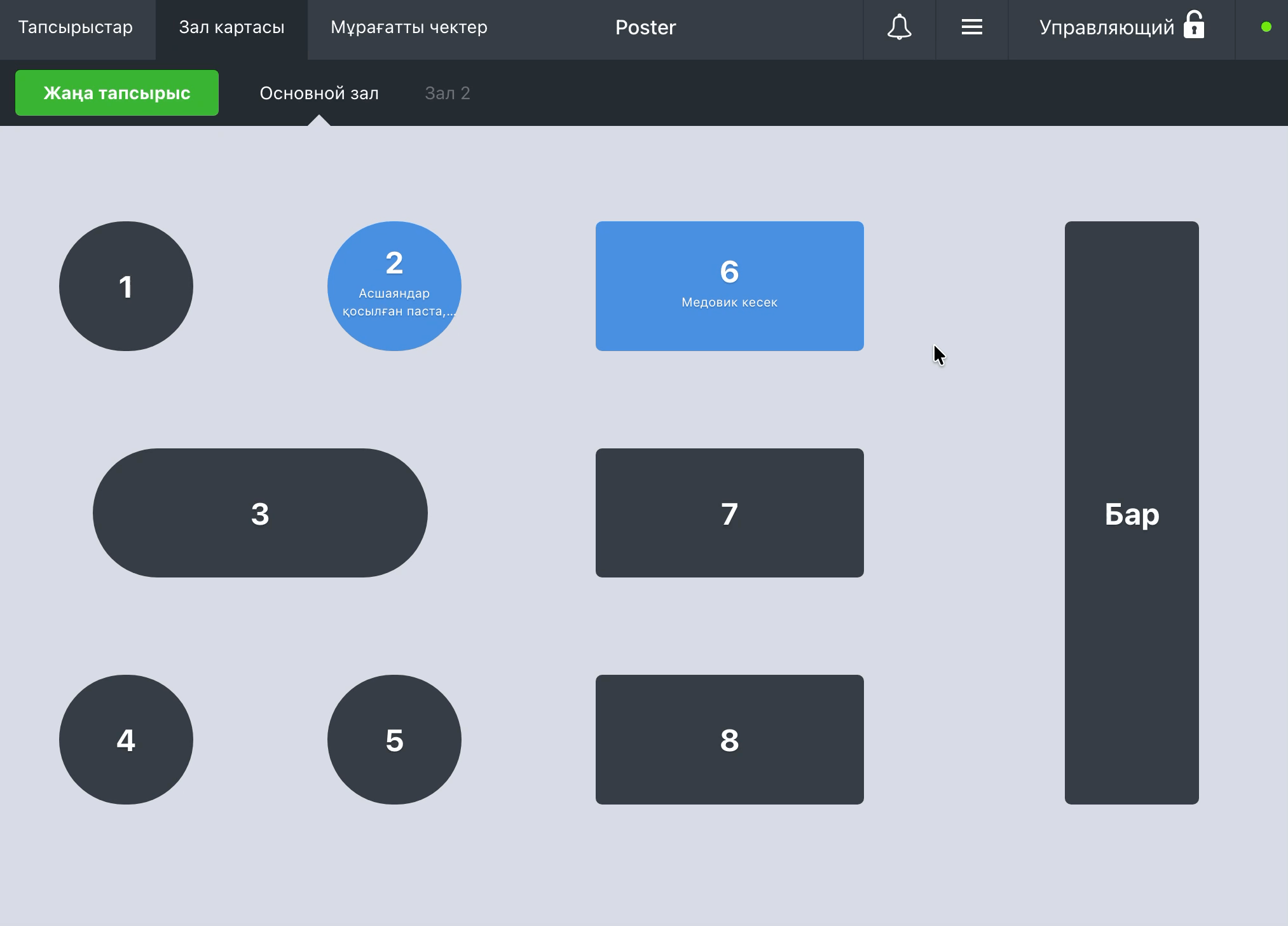Select oval table 3
The image size is (1288, 926).
[x=260, y=513]
